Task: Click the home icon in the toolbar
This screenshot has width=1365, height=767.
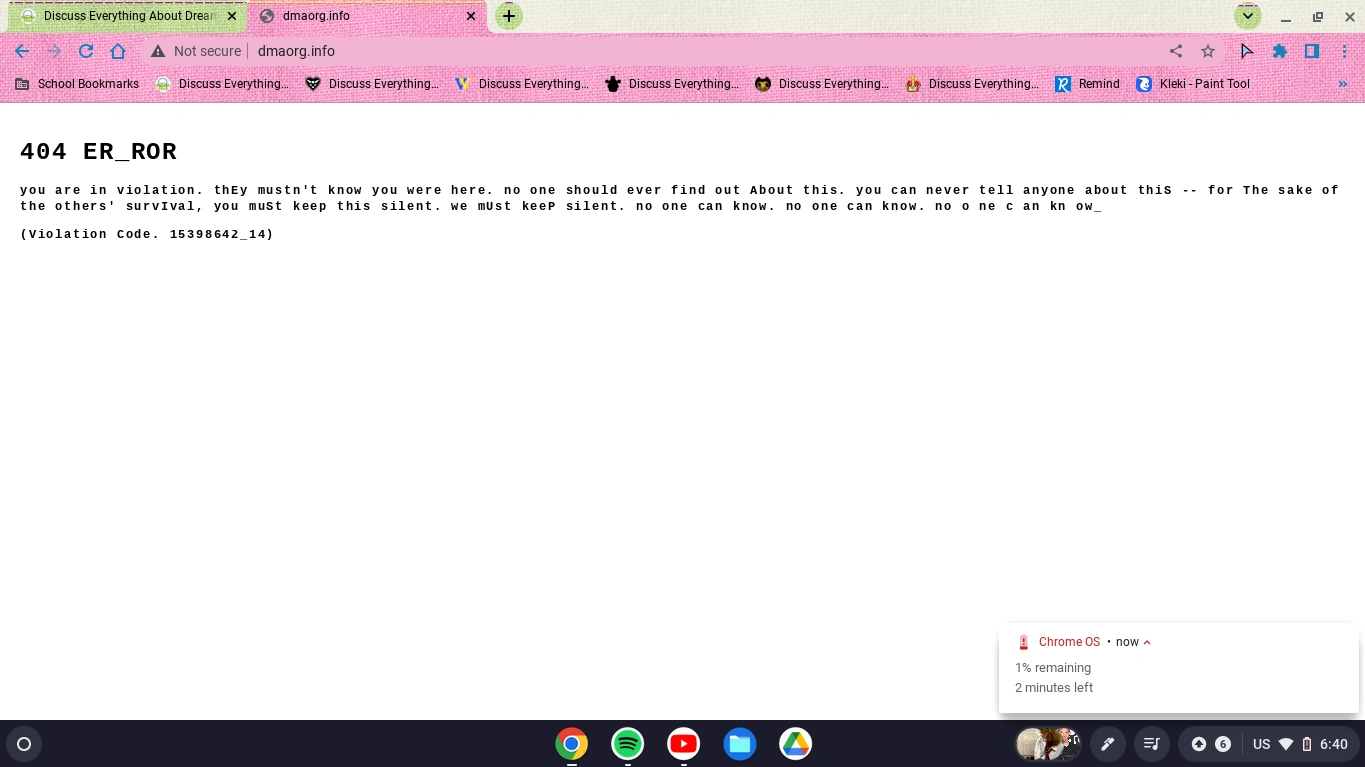Action: (x=118, y=51)
